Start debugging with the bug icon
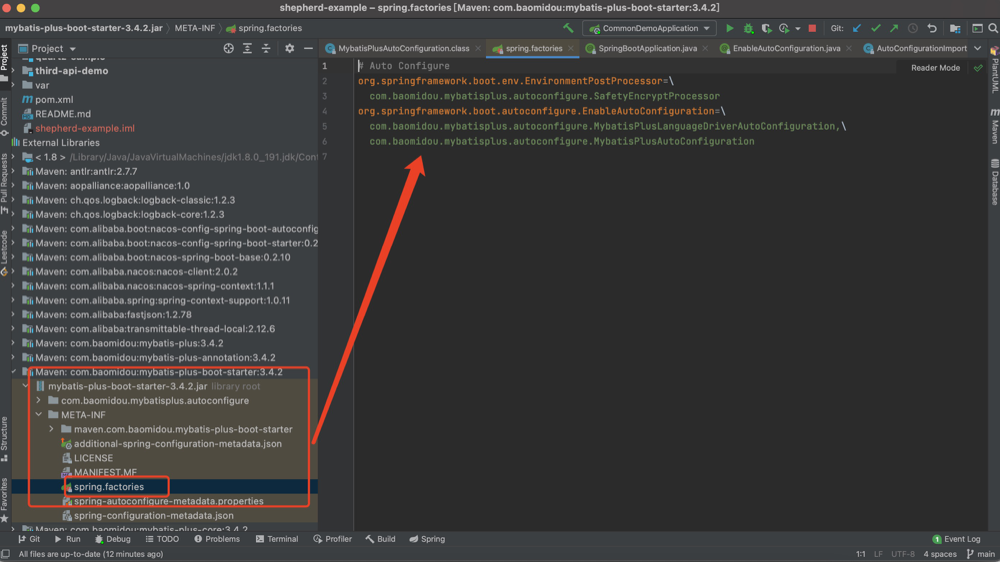Viewport: 1000px width, 562px height. pyautogui.click(x=748, y=28)
